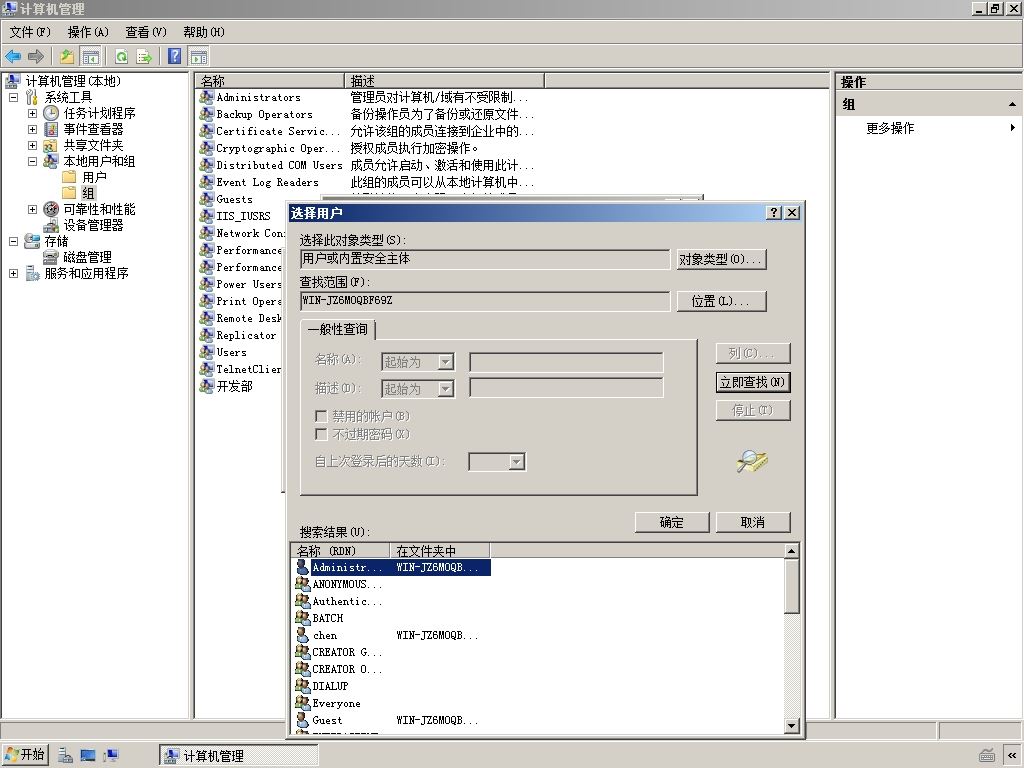This screenshot has width=1024, height=768.
Task: Select the 用户 folder in tree
Action: coord(94,177)
